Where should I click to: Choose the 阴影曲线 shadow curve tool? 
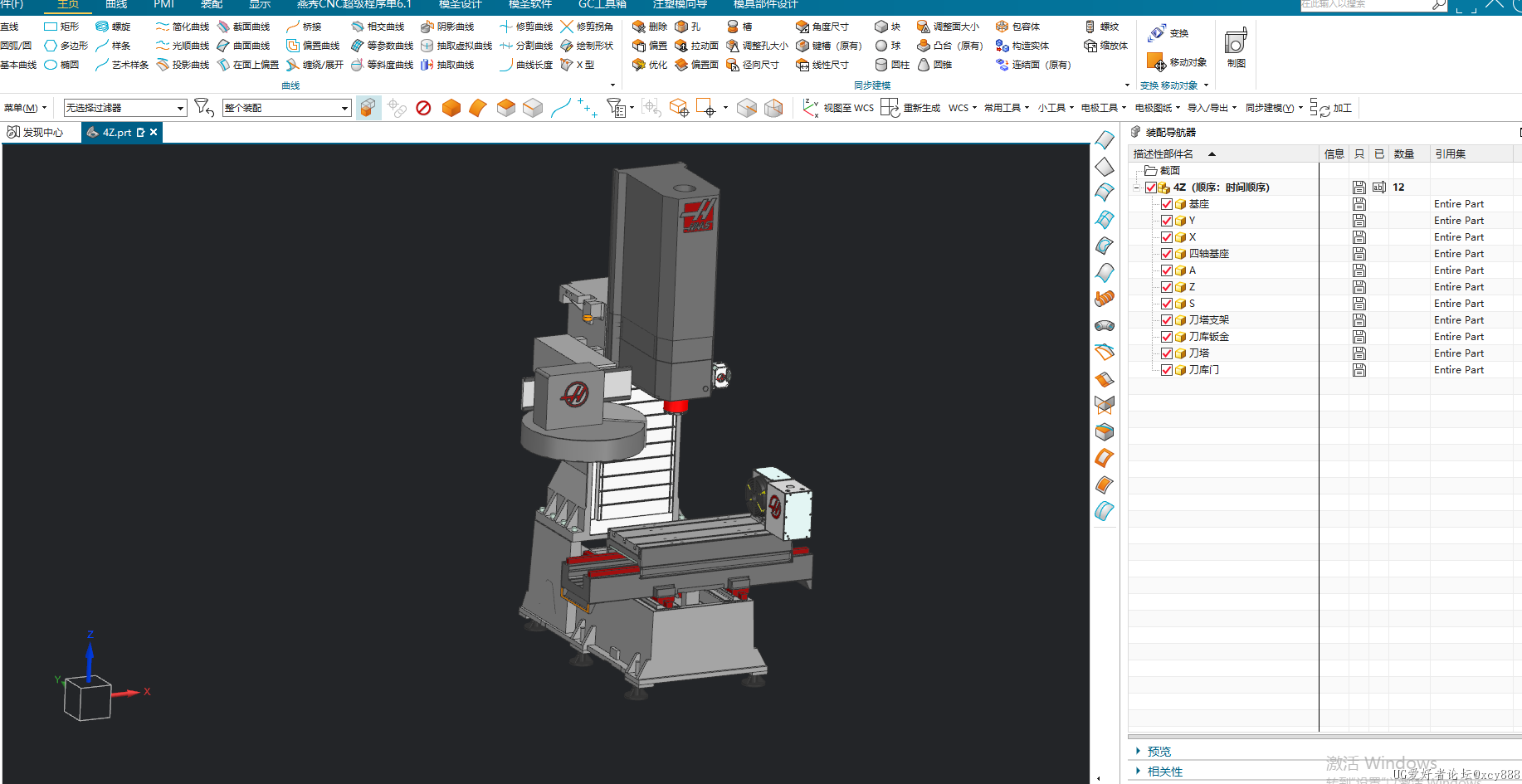tap(447, 27)
